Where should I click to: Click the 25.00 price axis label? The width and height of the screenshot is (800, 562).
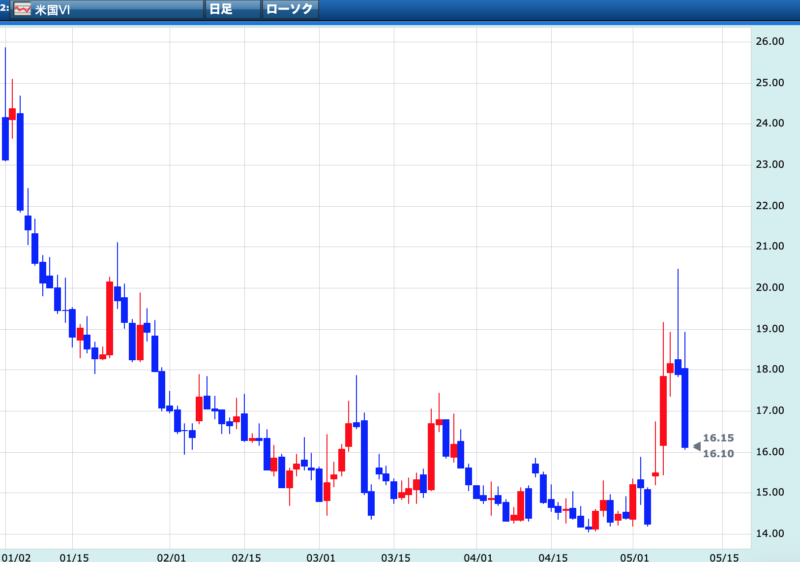[770, 83]
